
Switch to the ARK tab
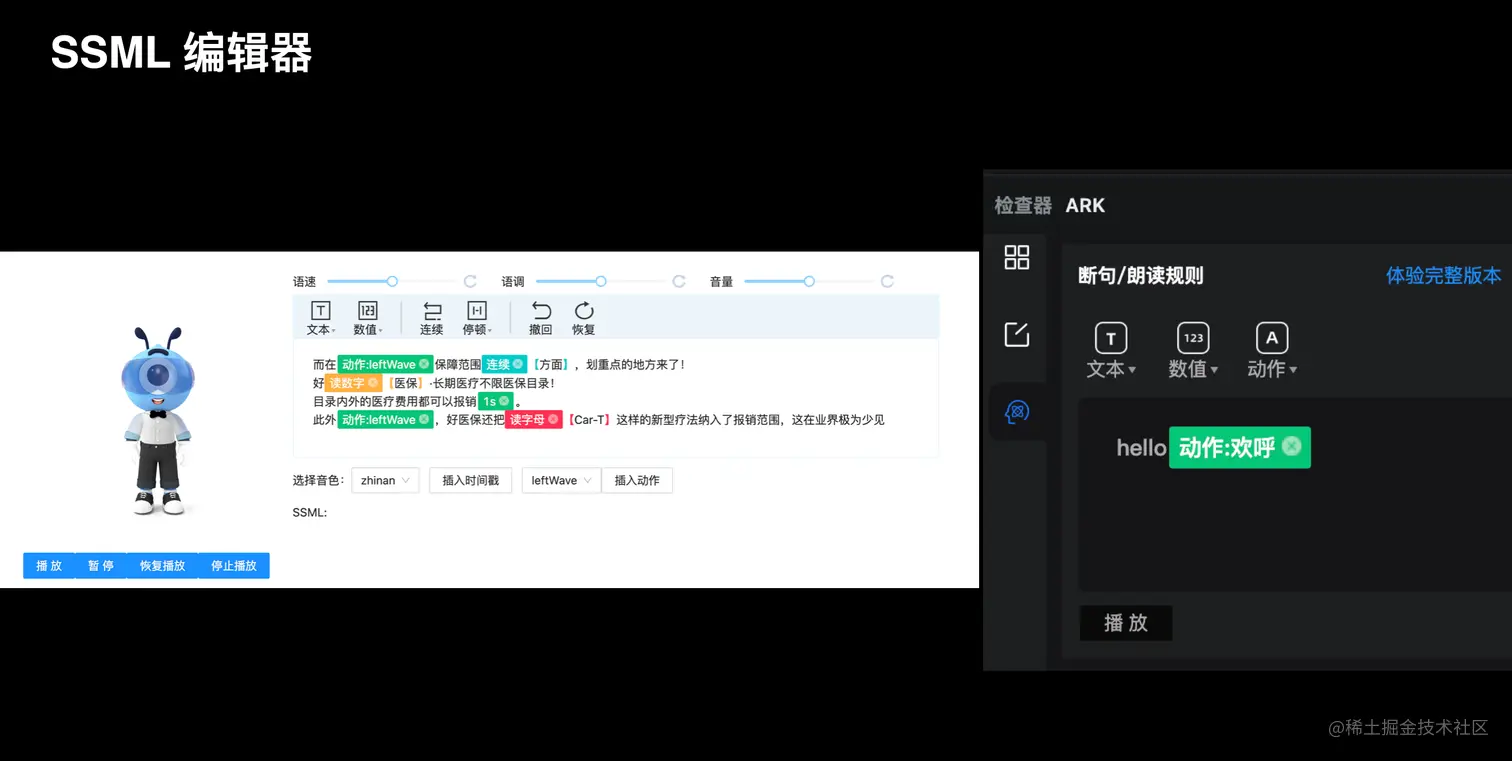1085,206
